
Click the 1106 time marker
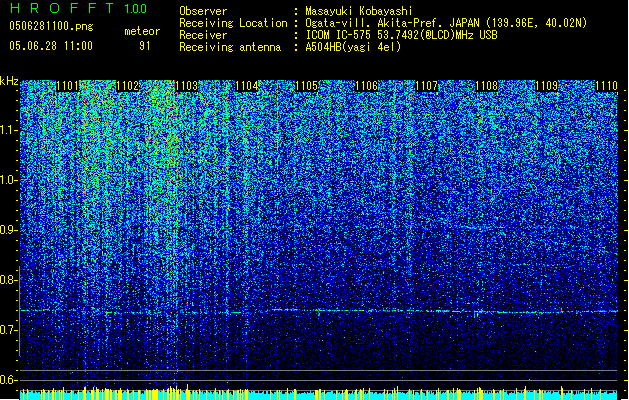coord(367,86)
